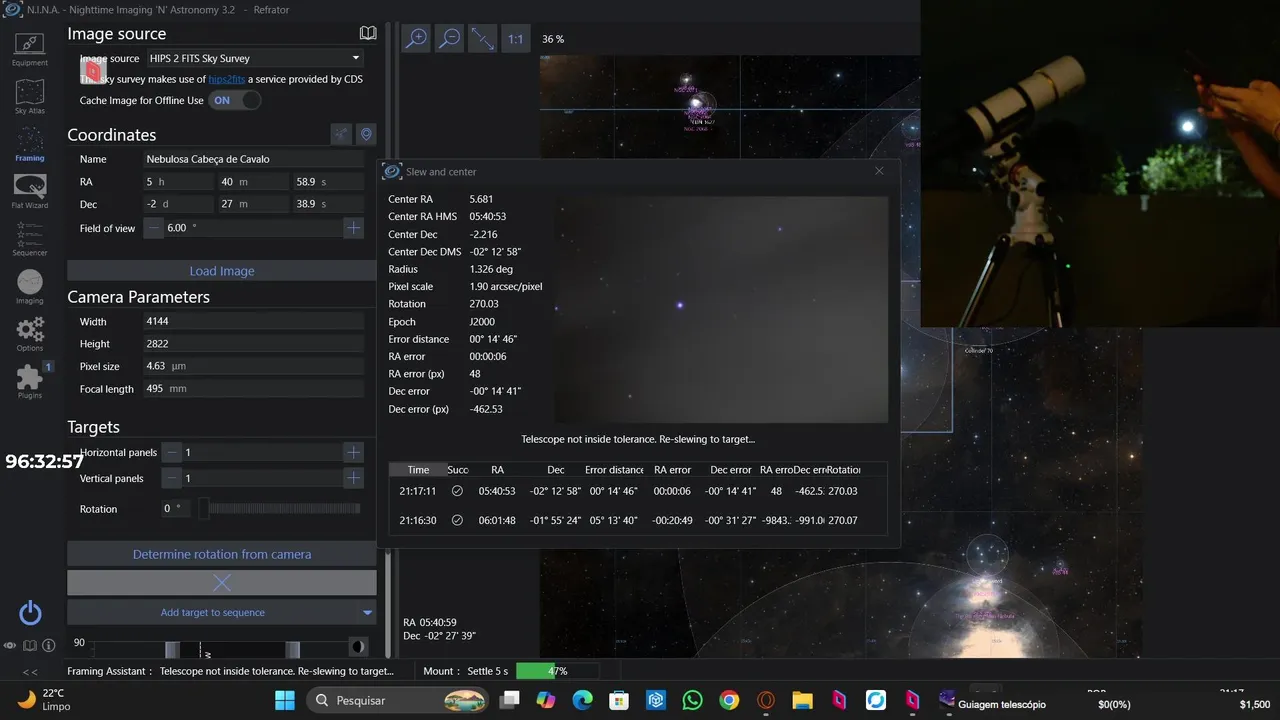Switch to the Flat Wizard tab

(30, 192)
